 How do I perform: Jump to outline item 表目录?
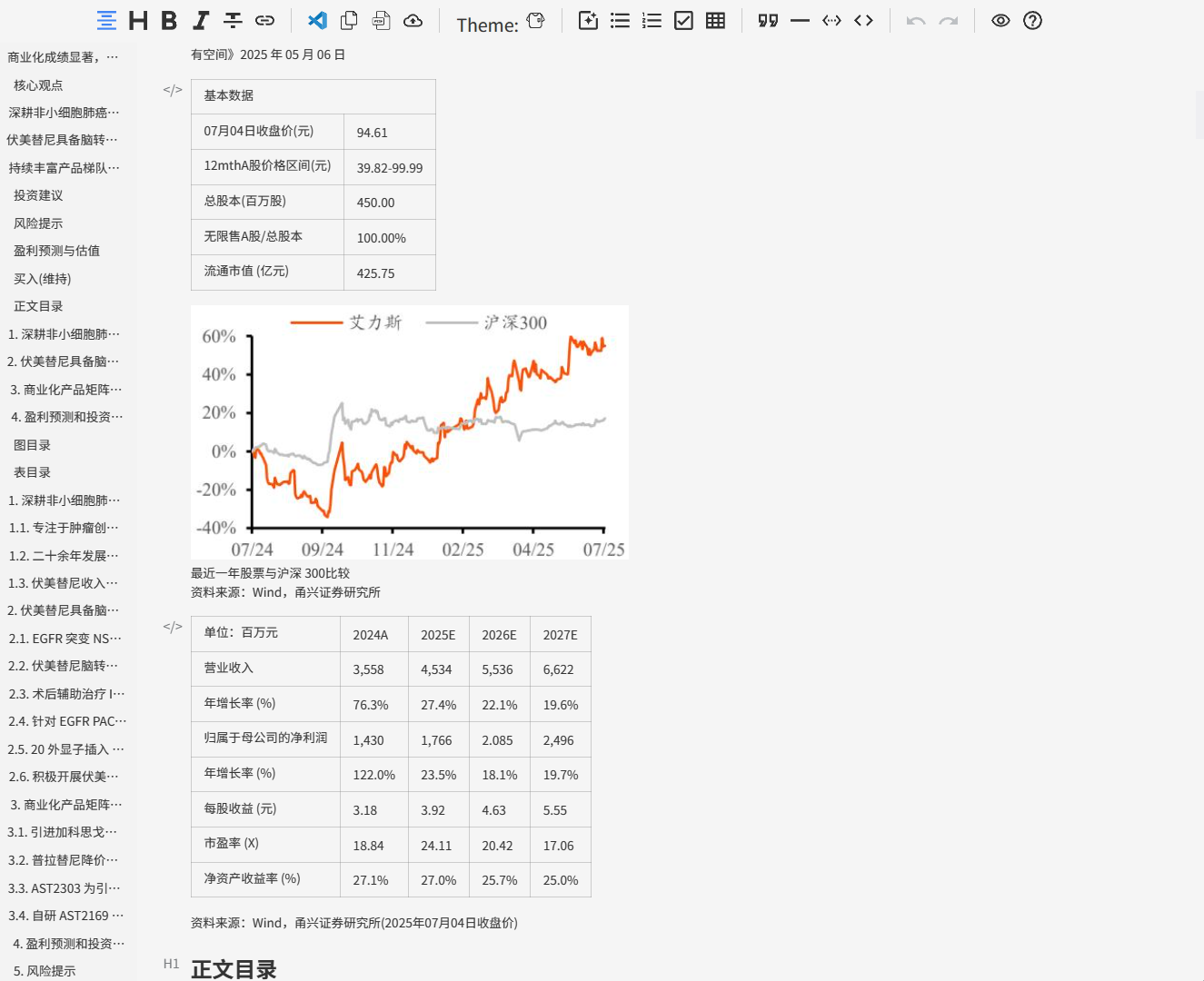pos(32,472)
